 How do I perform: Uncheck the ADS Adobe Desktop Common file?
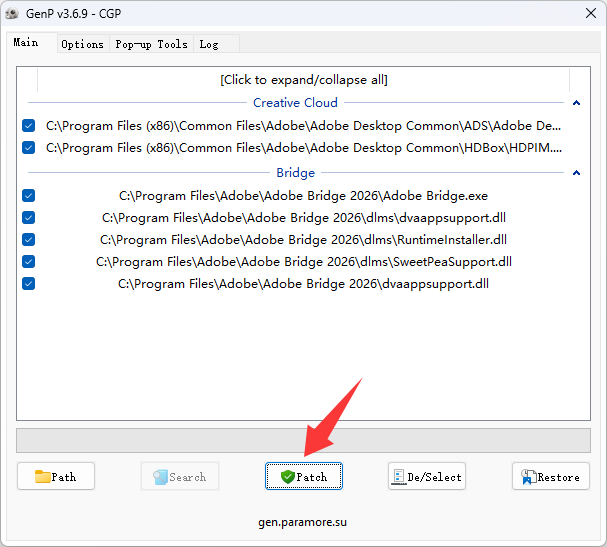(29, 125)
